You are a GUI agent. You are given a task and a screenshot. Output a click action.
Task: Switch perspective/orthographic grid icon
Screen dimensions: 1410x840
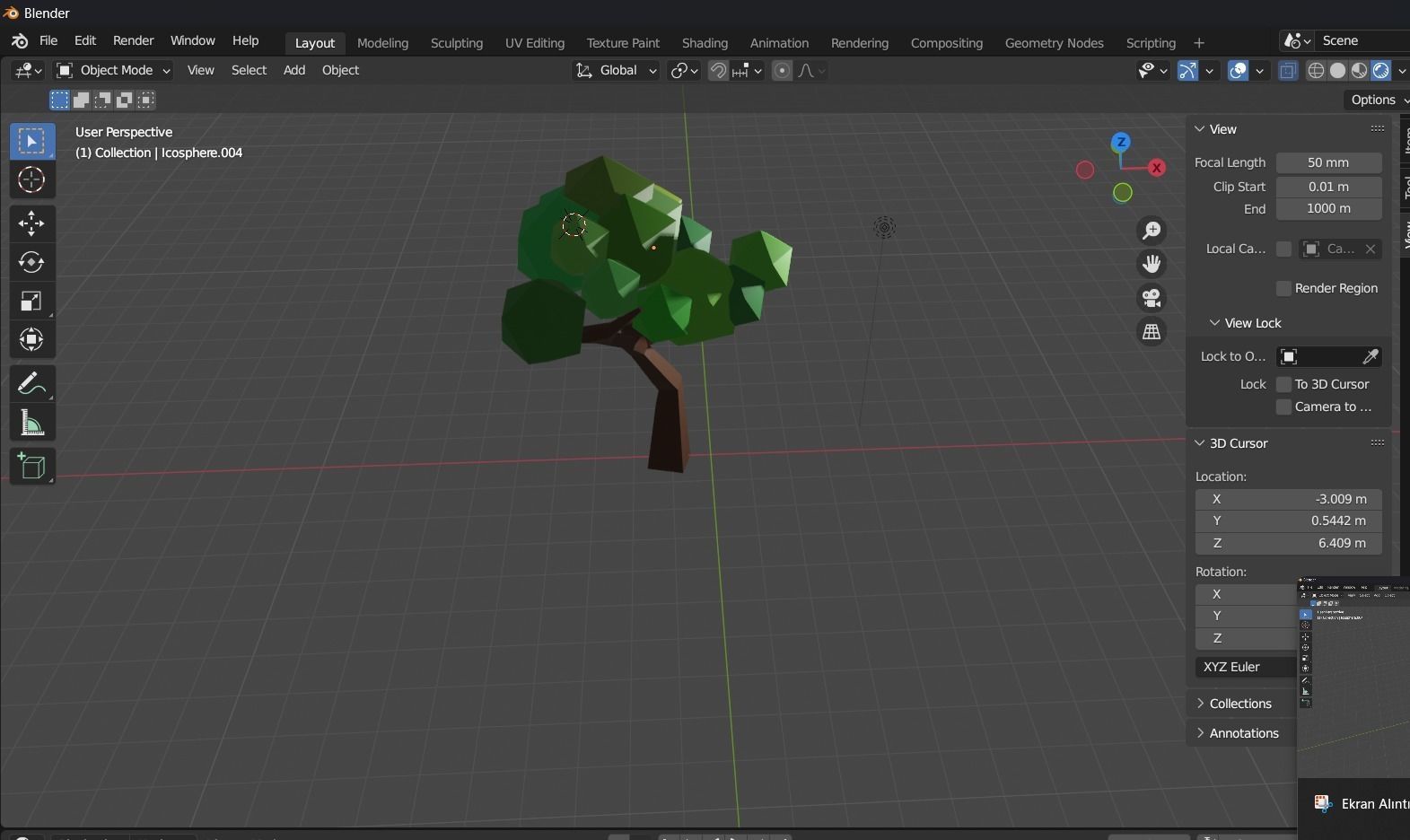pos(1152,331)
